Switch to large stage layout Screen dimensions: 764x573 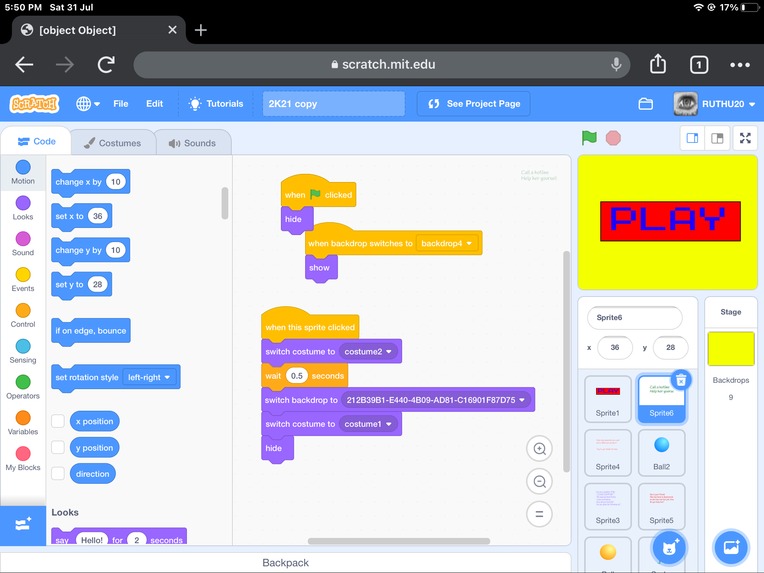click(717, 138)
